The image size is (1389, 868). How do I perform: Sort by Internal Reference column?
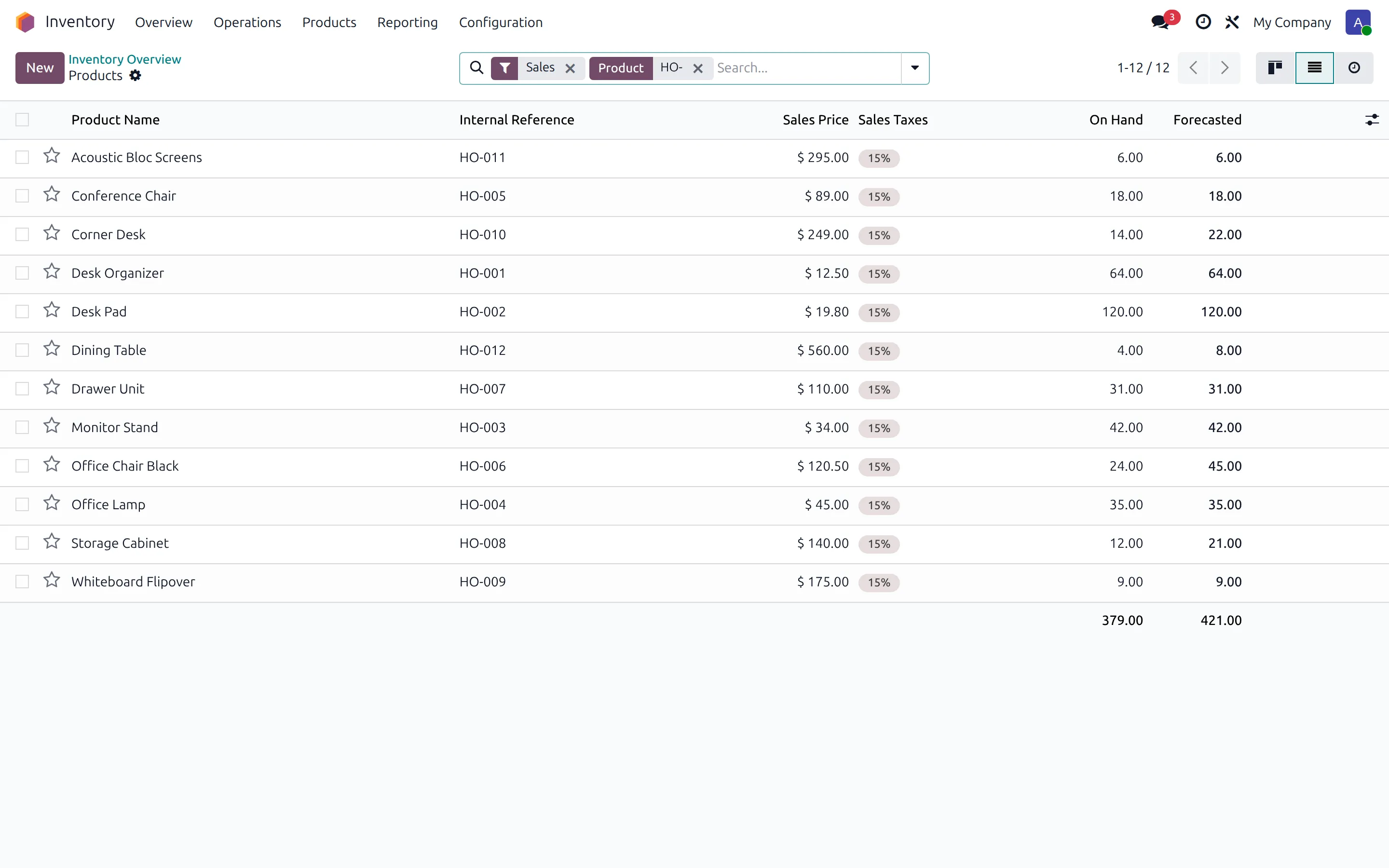pyautogui.click(x=517, y=120)
